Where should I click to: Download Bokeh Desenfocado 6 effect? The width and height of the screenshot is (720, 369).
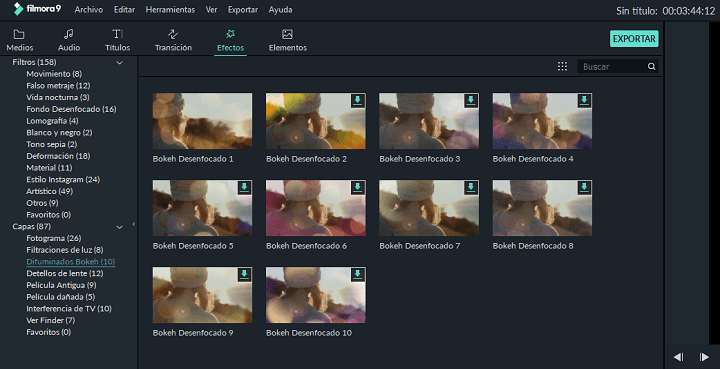click(357, 188)
